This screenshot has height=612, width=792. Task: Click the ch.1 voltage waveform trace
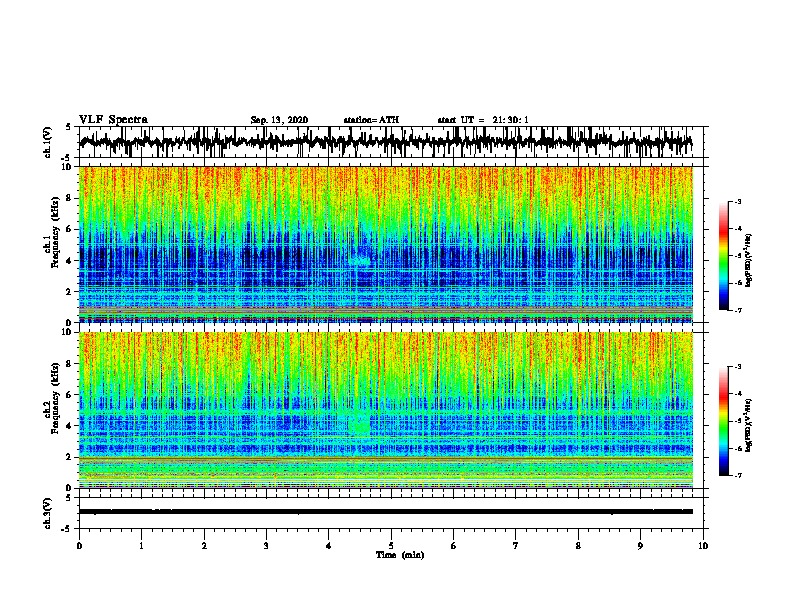click(x=385, y=142)
